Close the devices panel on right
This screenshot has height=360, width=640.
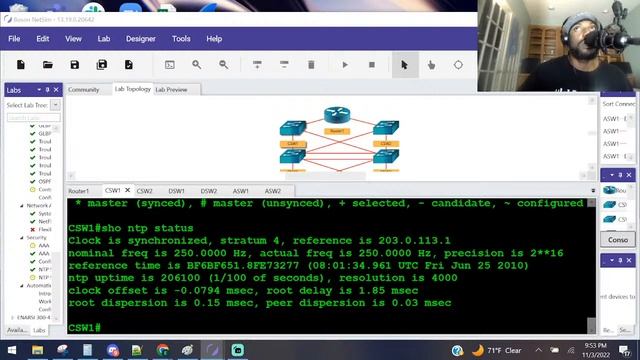(x=629, y=175)
